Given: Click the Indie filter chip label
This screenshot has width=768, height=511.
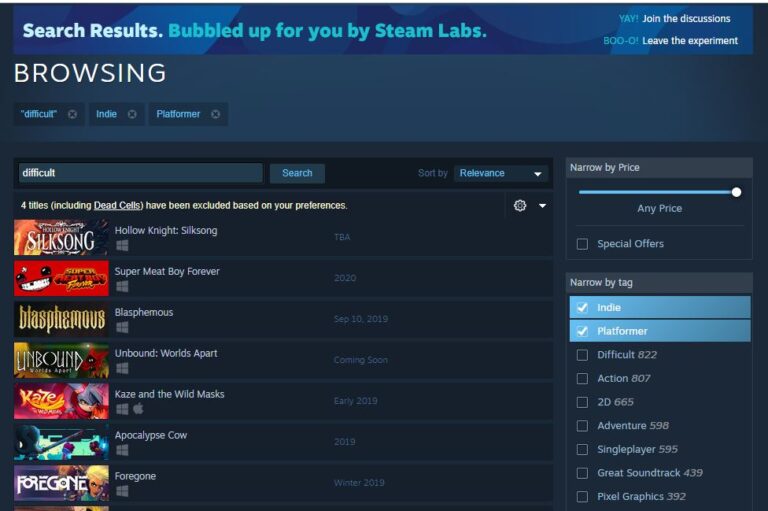Looking at the screenshot, I should [106, 114].
